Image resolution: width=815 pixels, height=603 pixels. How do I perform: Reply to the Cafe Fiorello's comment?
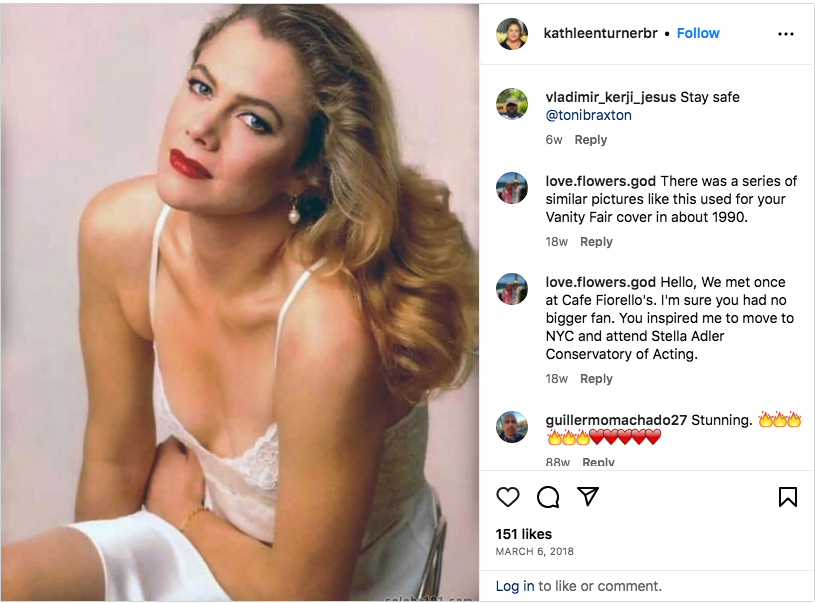click(596, 379)
